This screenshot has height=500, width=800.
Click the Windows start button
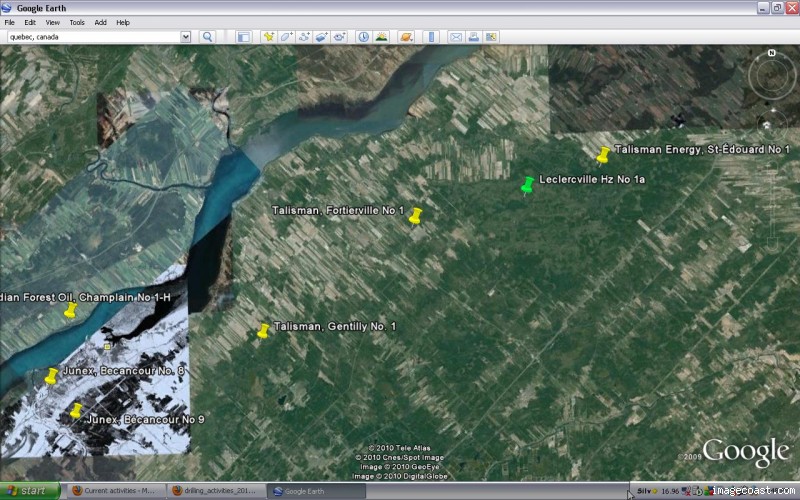coord(29,491)
